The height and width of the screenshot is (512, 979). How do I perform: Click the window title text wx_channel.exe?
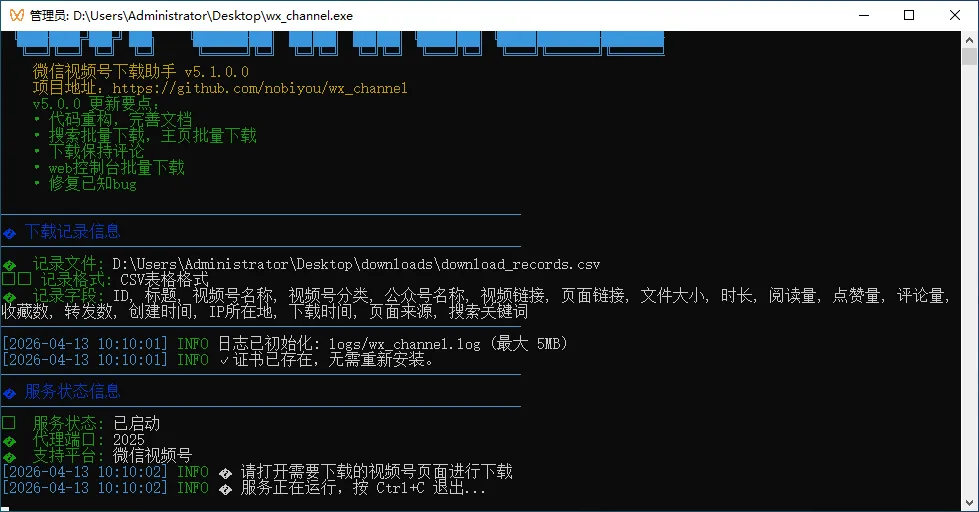[x=309, y=16]
